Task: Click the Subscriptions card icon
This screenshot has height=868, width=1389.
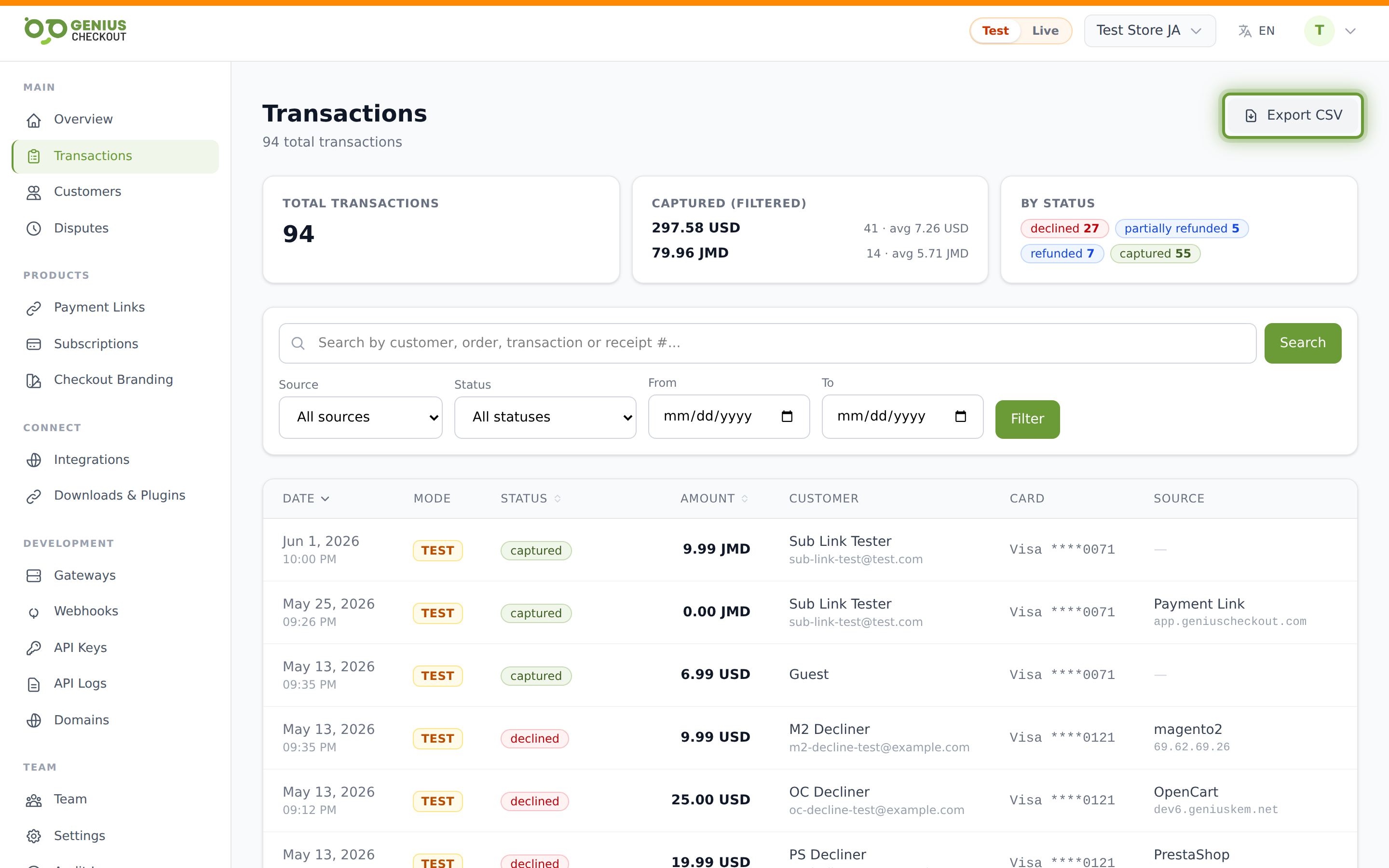Action: (x=34, y=344)
